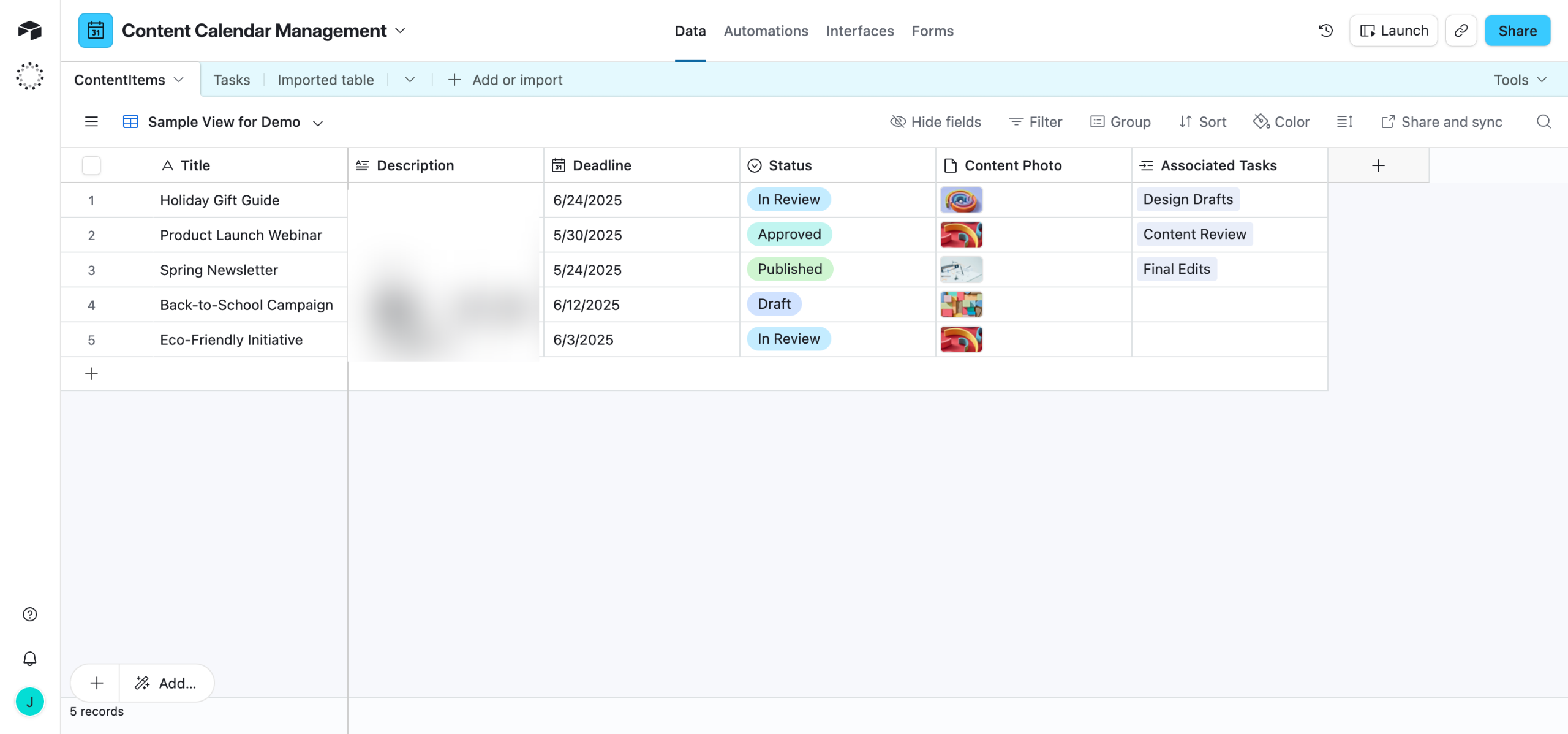This screenshot has width=1568, height=734.
Task: Expand the Content Calendar Management base menu
Action: [401, 31]
